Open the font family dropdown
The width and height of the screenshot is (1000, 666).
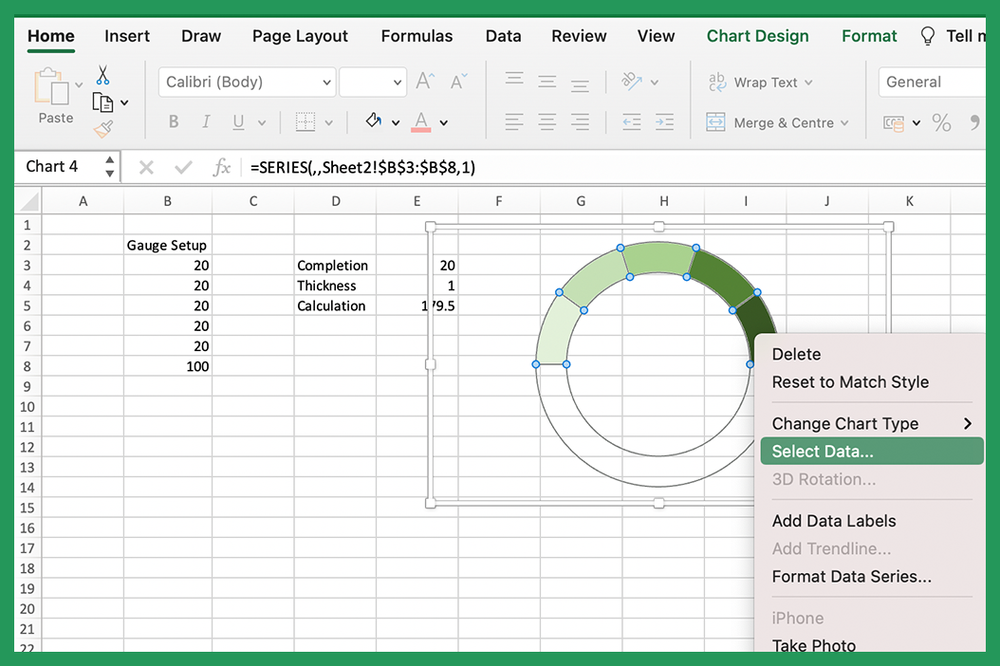[325, 81]
